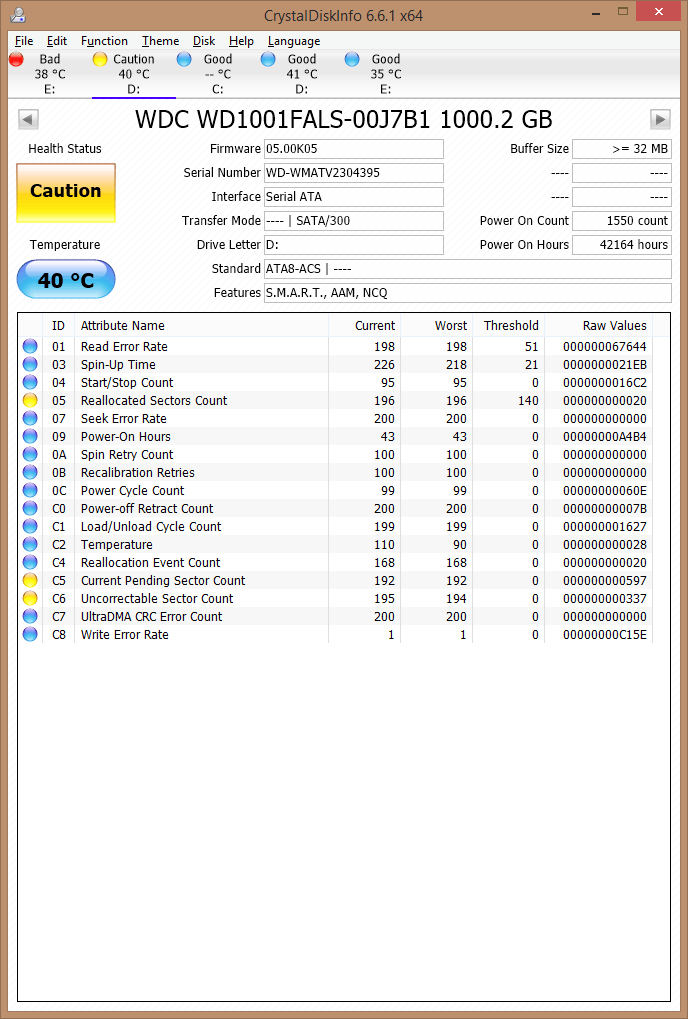The height and width of the screenshot is (1019, 688).
Task: Click the Attribute Name column header
Action: pyautogui.click(x=201, y=326)
